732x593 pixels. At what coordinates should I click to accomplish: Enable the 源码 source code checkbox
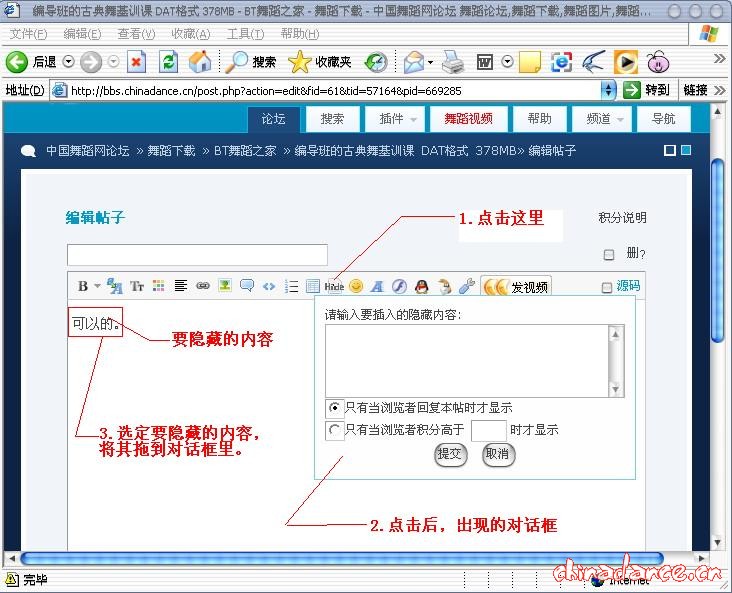click(606, 287)
